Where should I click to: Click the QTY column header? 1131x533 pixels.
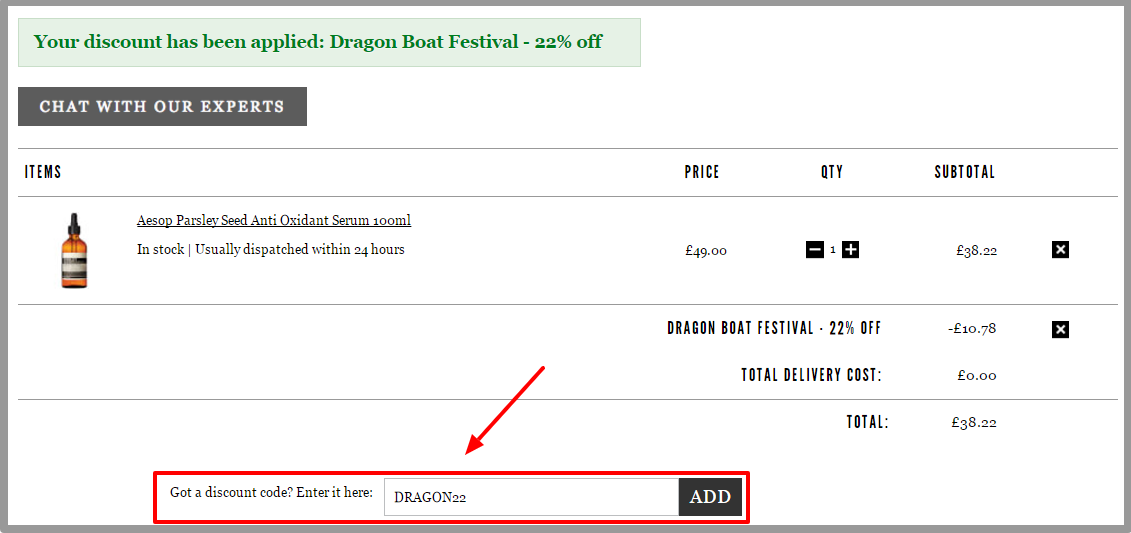click(x=832, y=172)
